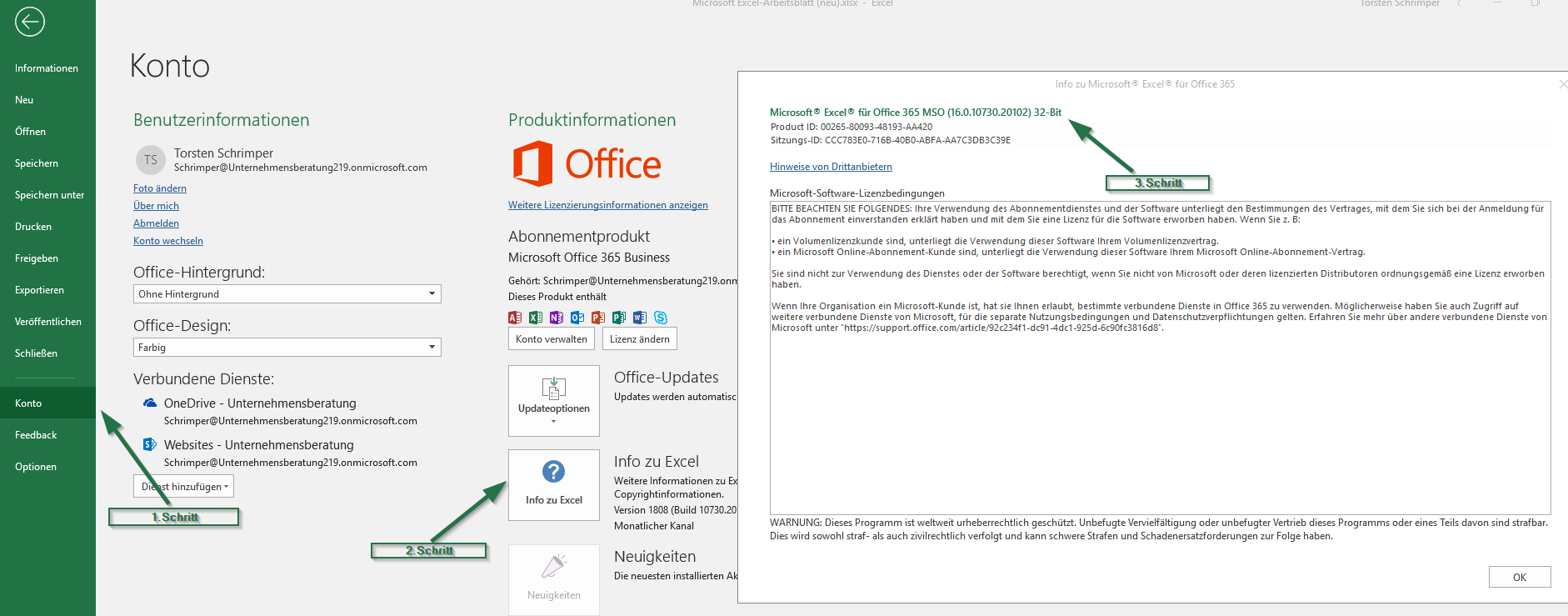Click the Publisher app icon
The width and height of the screenshot is (1568, 616).
(x=619, y=318)
